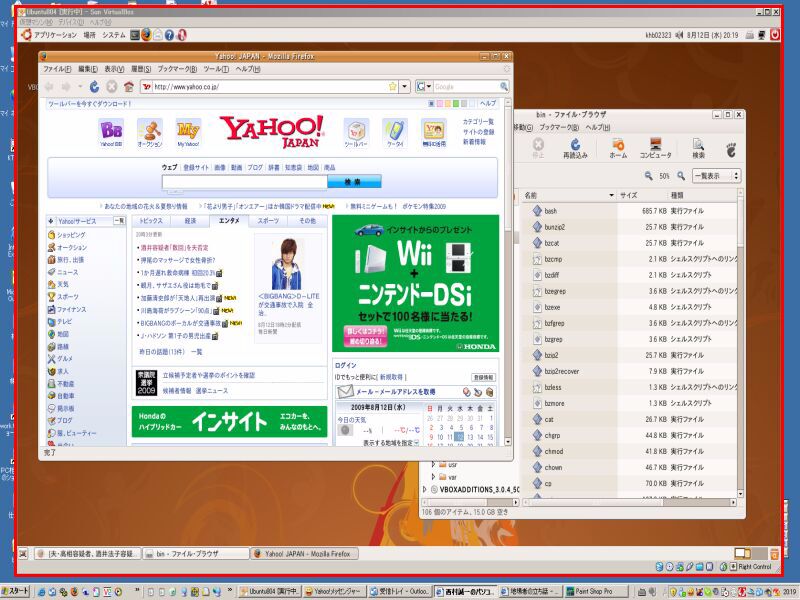Screen dimensions: 800x600
Task: Expand the var folder in tree
Action: click(x=433, y=477)
